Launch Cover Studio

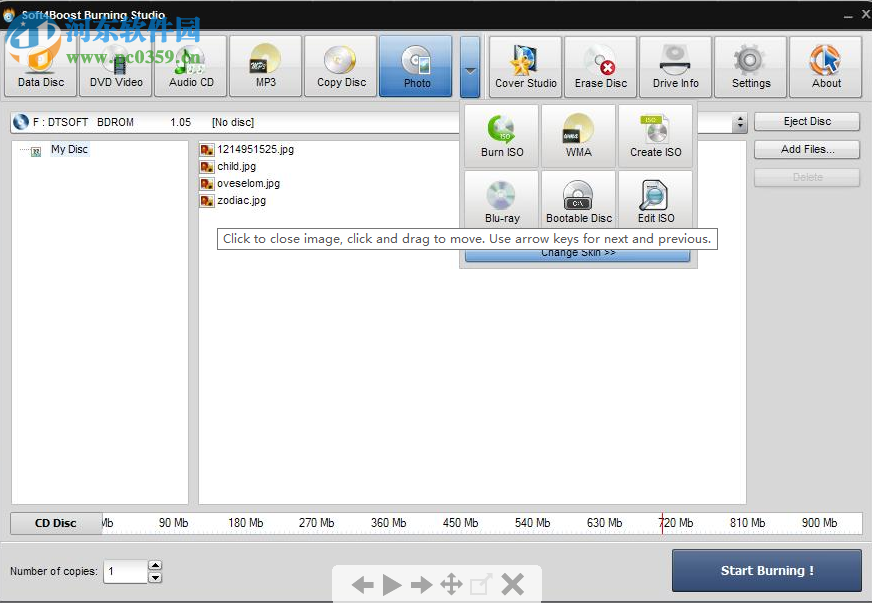(x=526, y=67)
